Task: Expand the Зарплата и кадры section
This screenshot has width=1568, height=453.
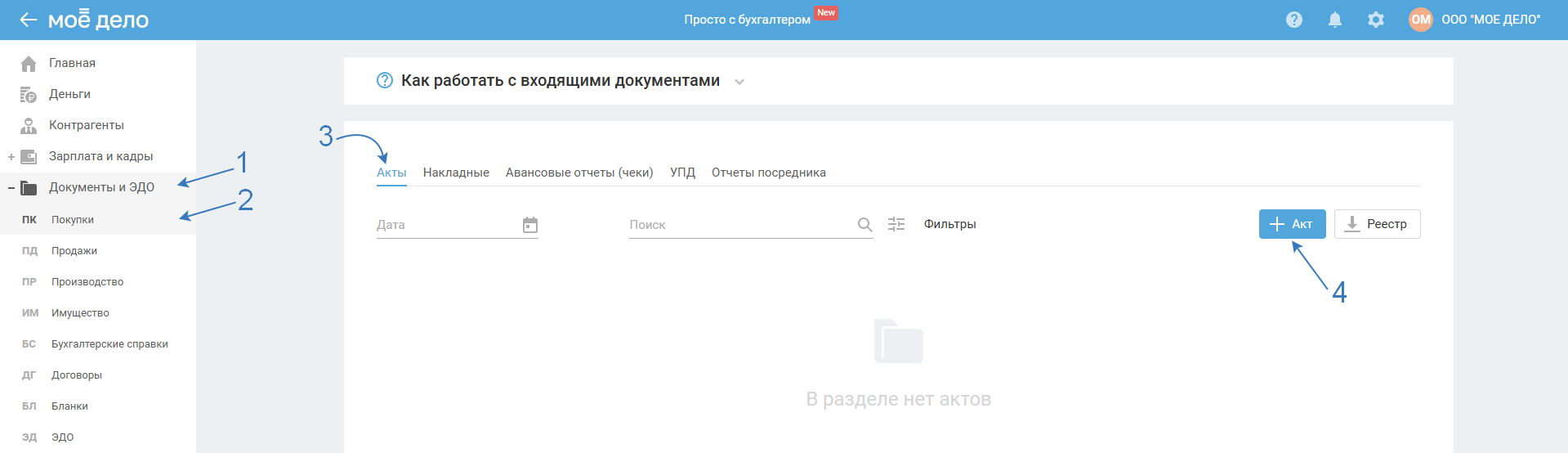Action: (11, 157)
